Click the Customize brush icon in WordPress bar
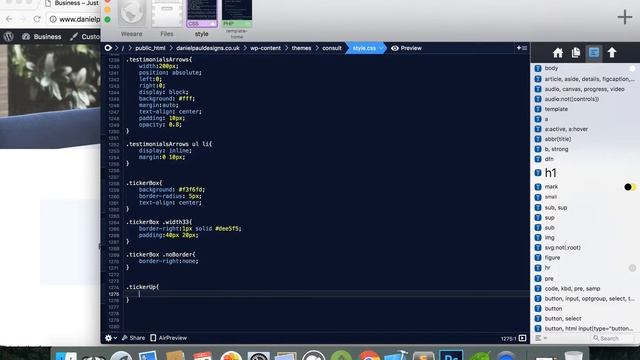Image resolution: width=640 pixels, height=360 pixels. click(73, 37)
